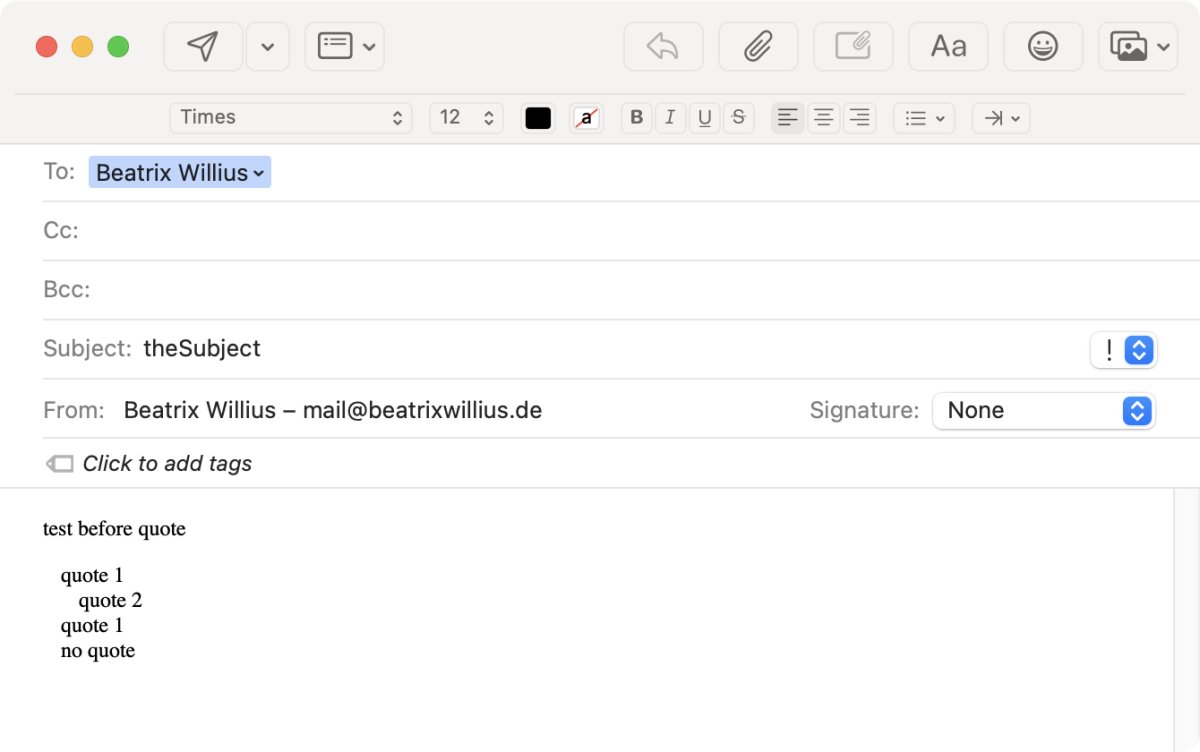Center align the text
Screen dimensions: 1200x752
[823, 118]
